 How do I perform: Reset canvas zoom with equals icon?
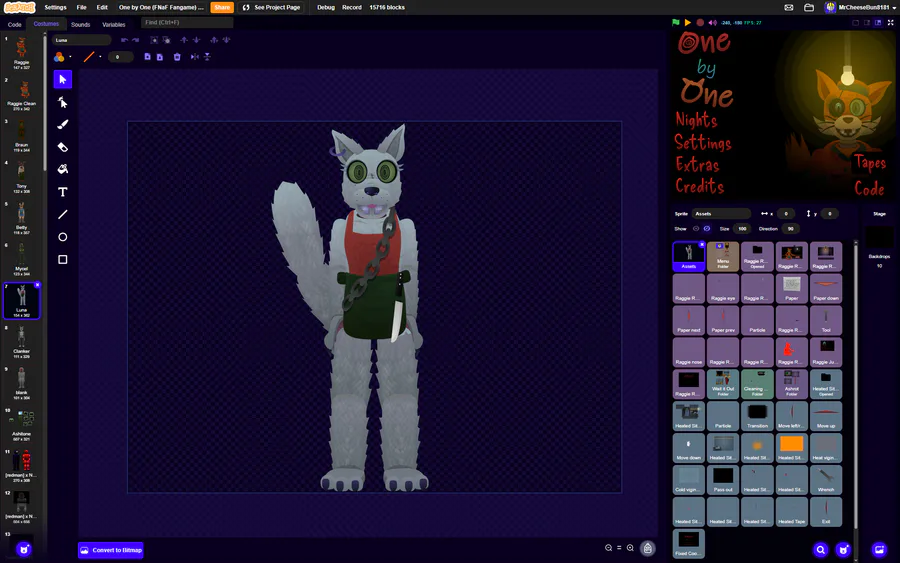point(619,548)
